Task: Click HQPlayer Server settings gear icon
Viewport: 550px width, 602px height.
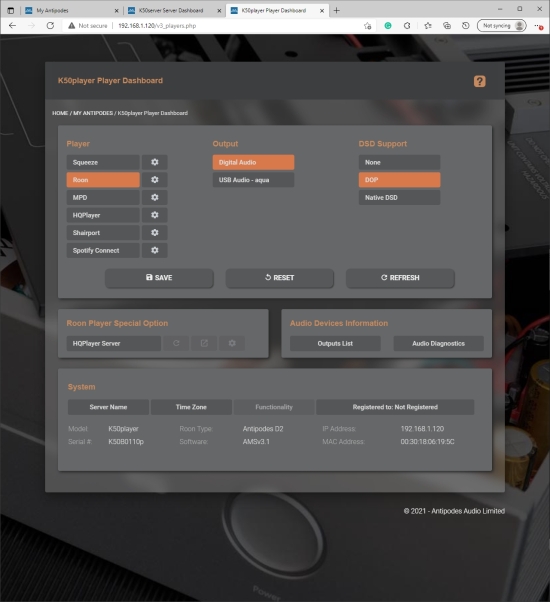Action: (x=232, y=344)
